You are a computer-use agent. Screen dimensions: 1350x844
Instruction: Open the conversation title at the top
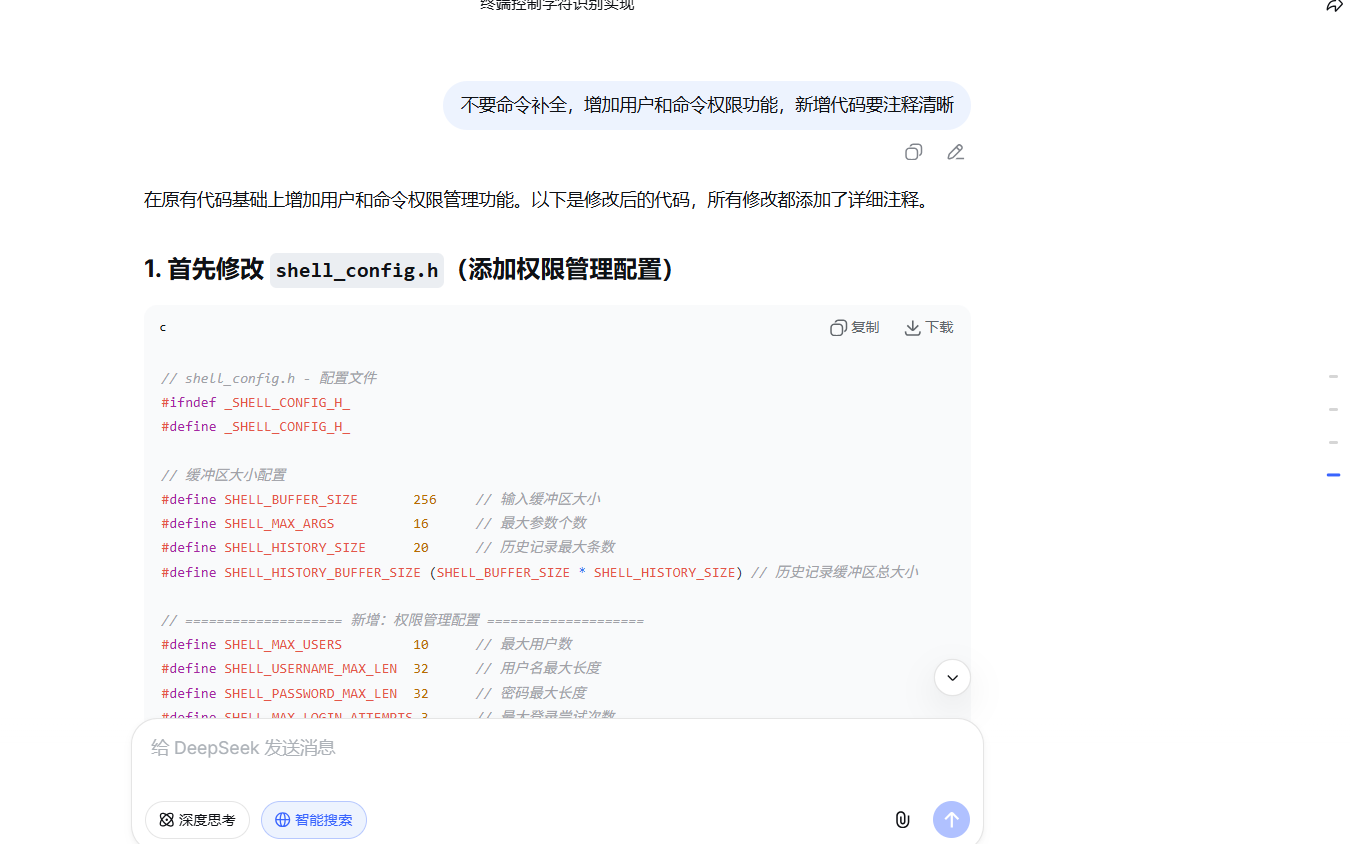[557, 6]
